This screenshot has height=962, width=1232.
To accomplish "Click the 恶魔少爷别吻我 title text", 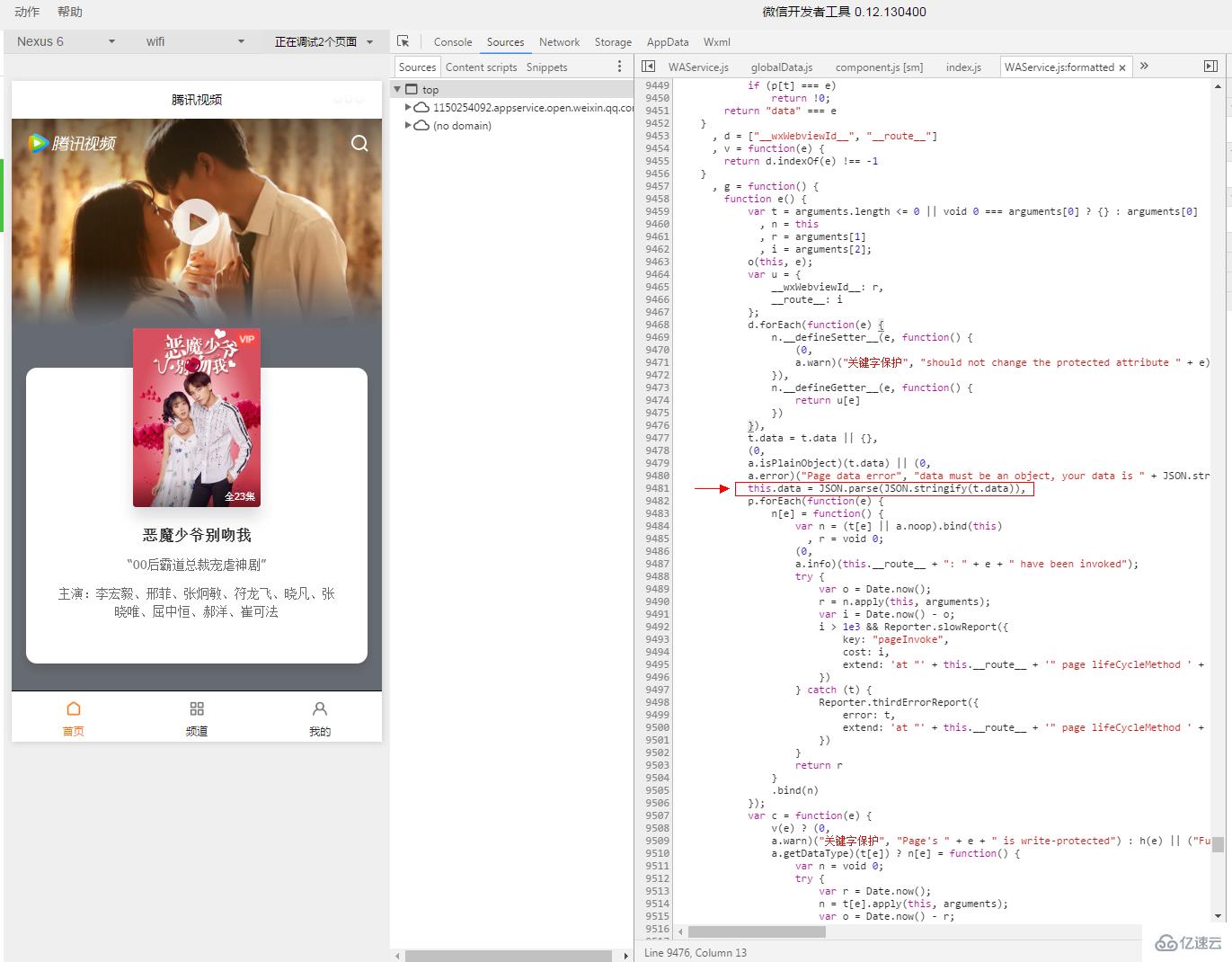I will tap(197, 535).
